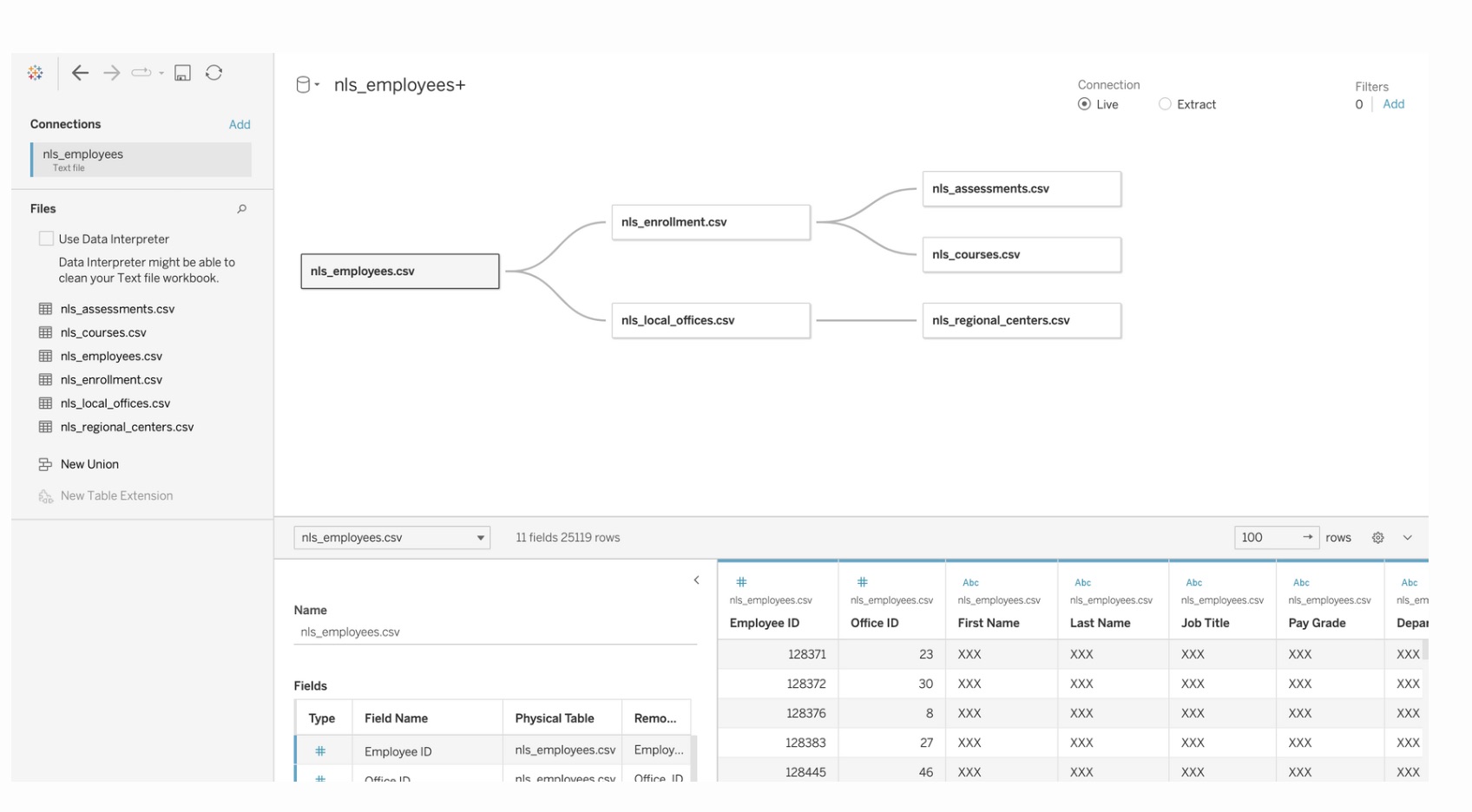Click the New Table Extension icon
The image size is (1472, 812).
(45, 496)
